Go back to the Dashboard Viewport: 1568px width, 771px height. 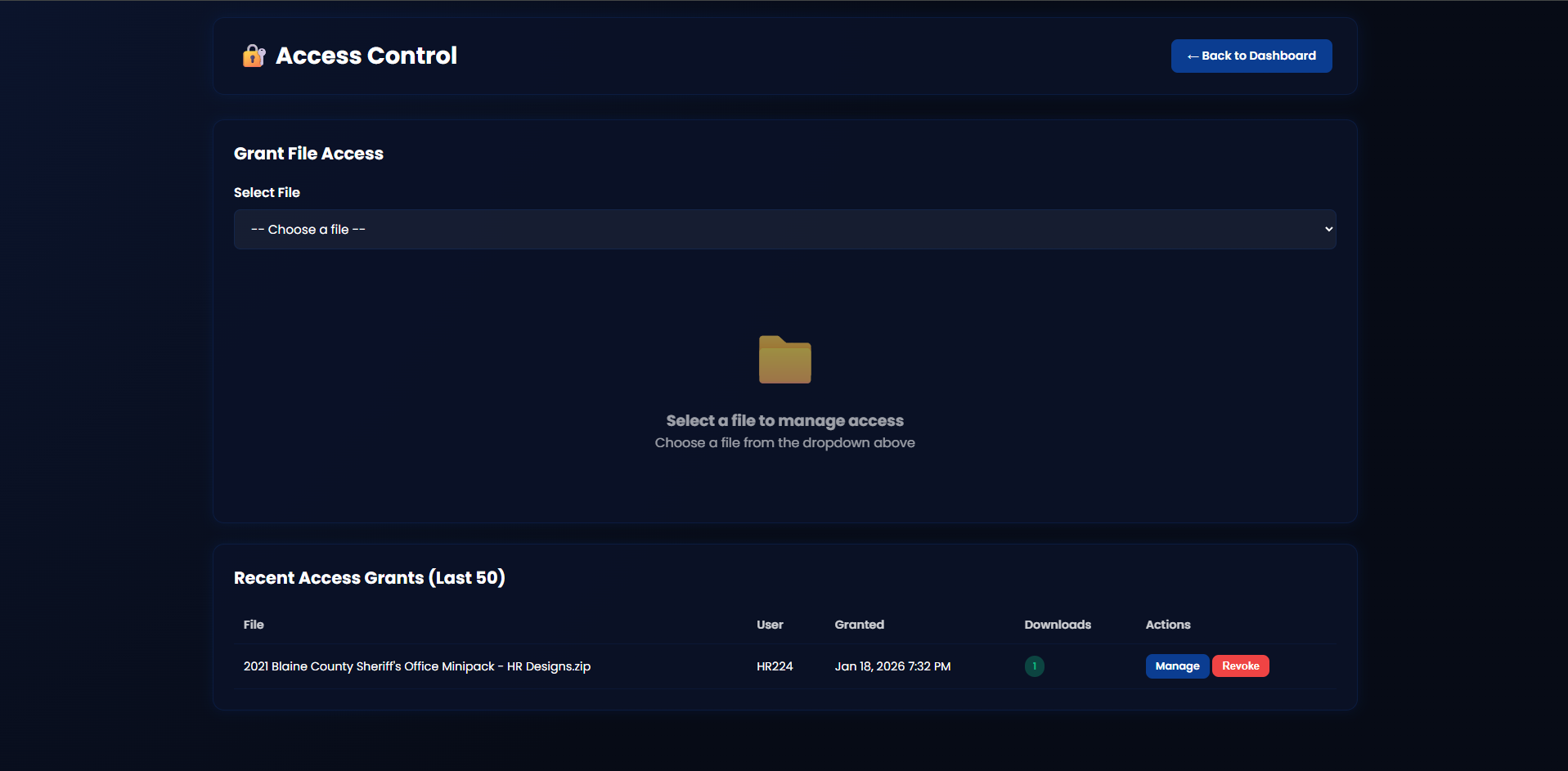(x=1251, y=56)
